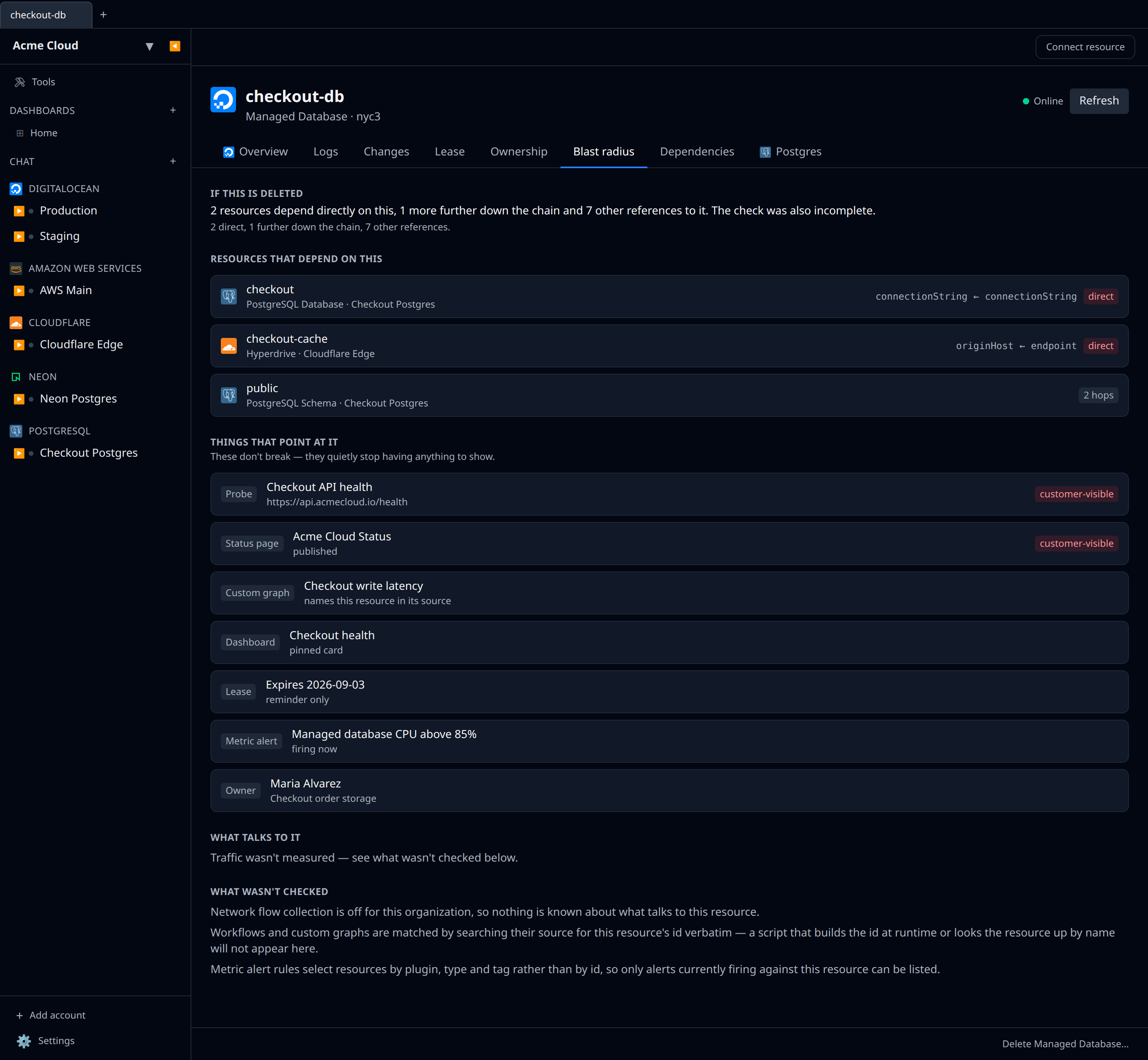The width and height of the screenshot is (1148, 1060).
Task: Click the Online status indicator
Action: tap(1042, 101)
